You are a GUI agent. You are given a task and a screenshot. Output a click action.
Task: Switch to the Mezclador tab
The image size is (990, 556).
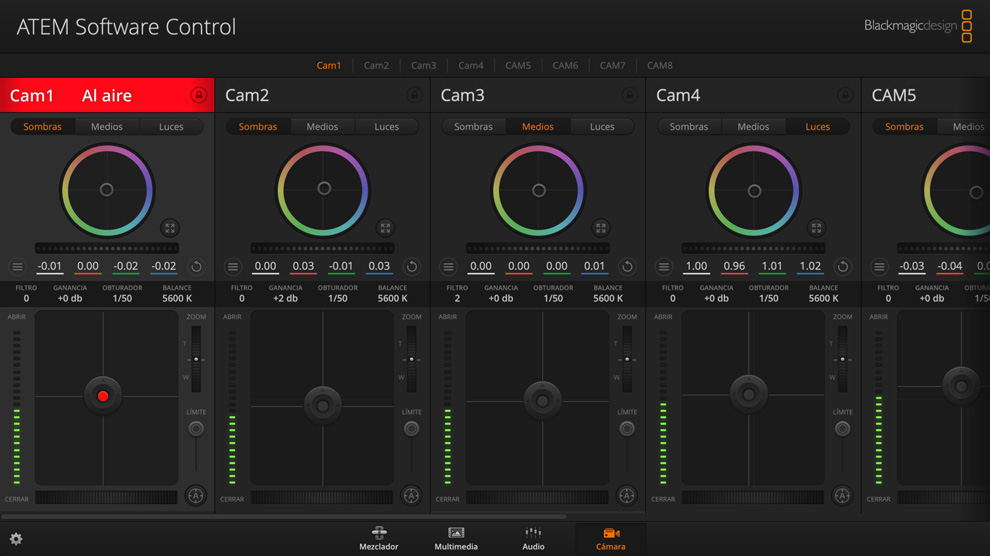tap(379, 538)
